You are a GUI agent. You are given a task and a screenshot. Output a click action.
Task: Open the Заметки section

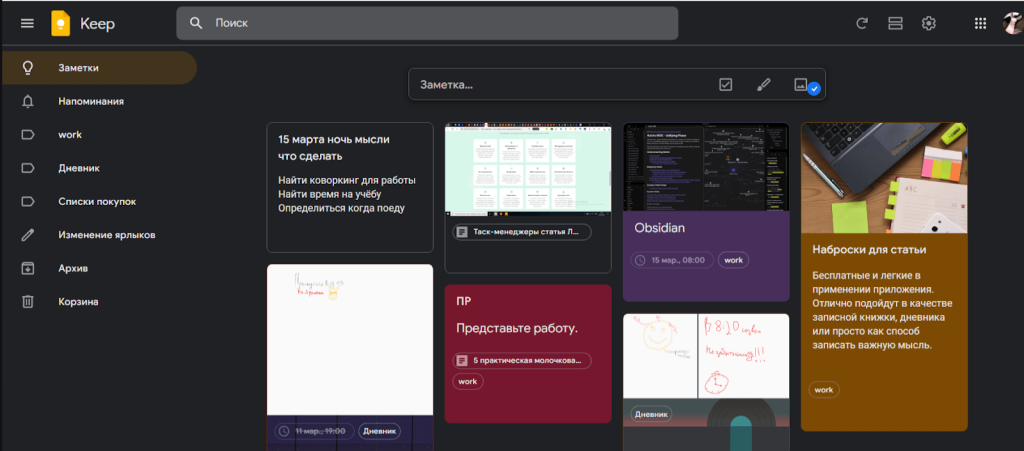(98, 68)
